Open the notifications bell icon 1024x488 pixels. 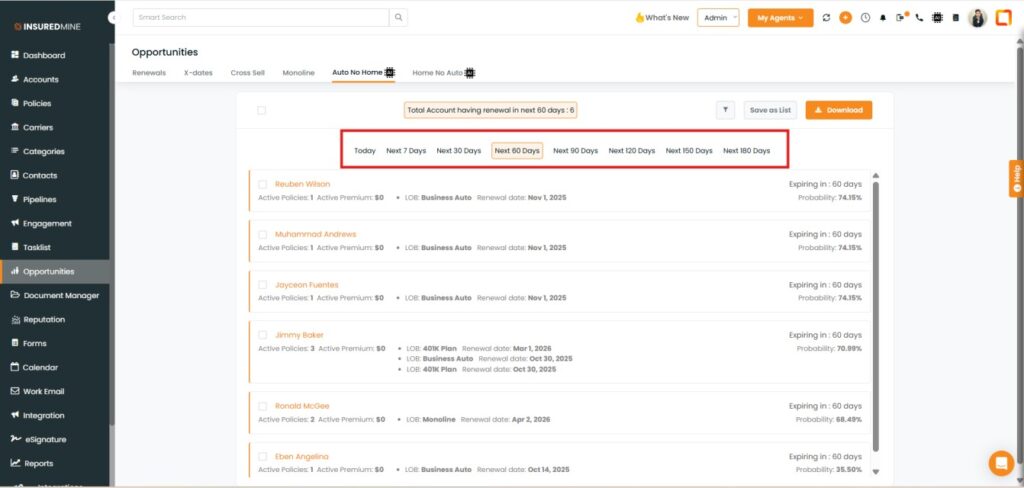click(883, 18)
